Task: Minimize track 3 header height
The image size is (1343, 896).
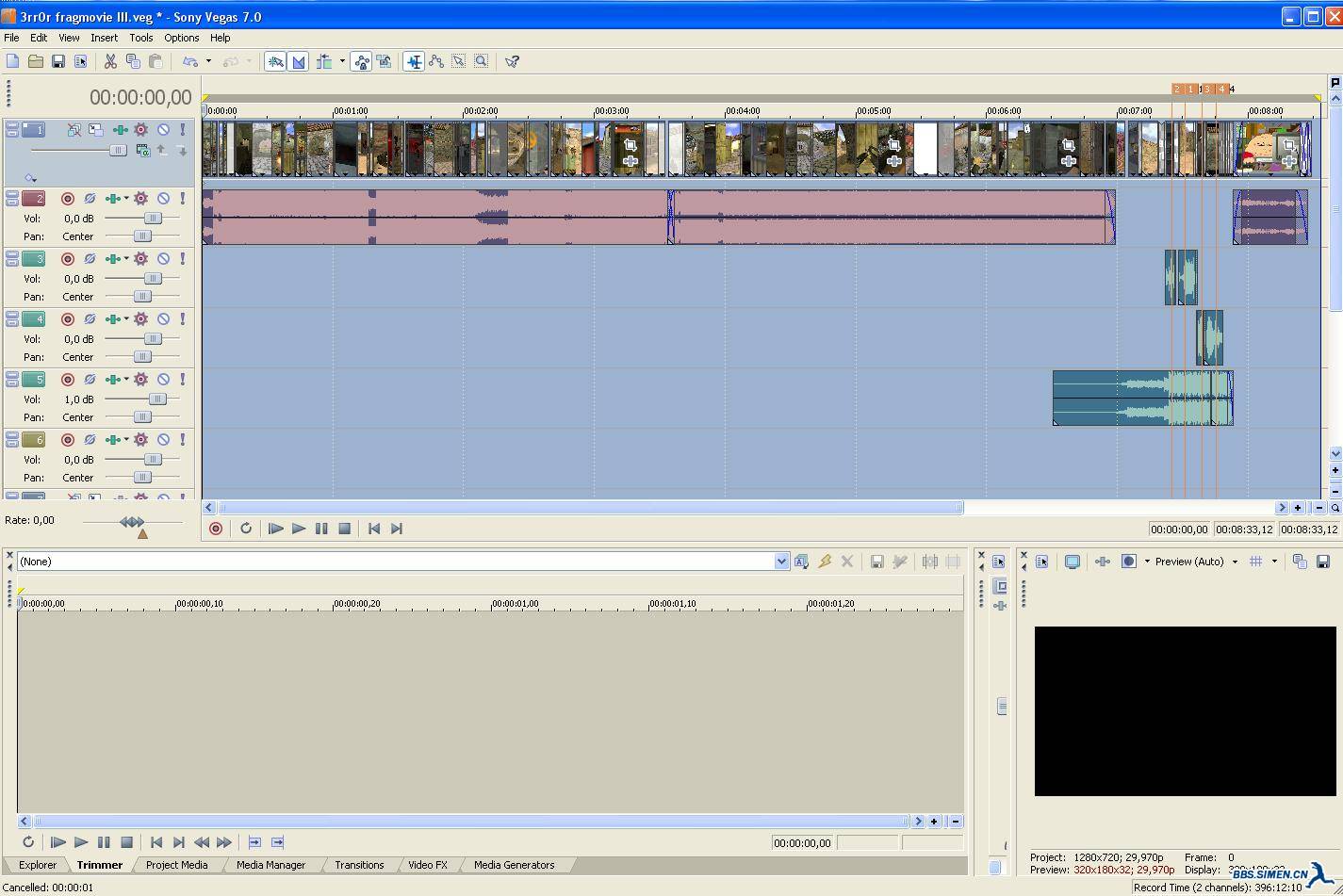Action: [12, 255]
